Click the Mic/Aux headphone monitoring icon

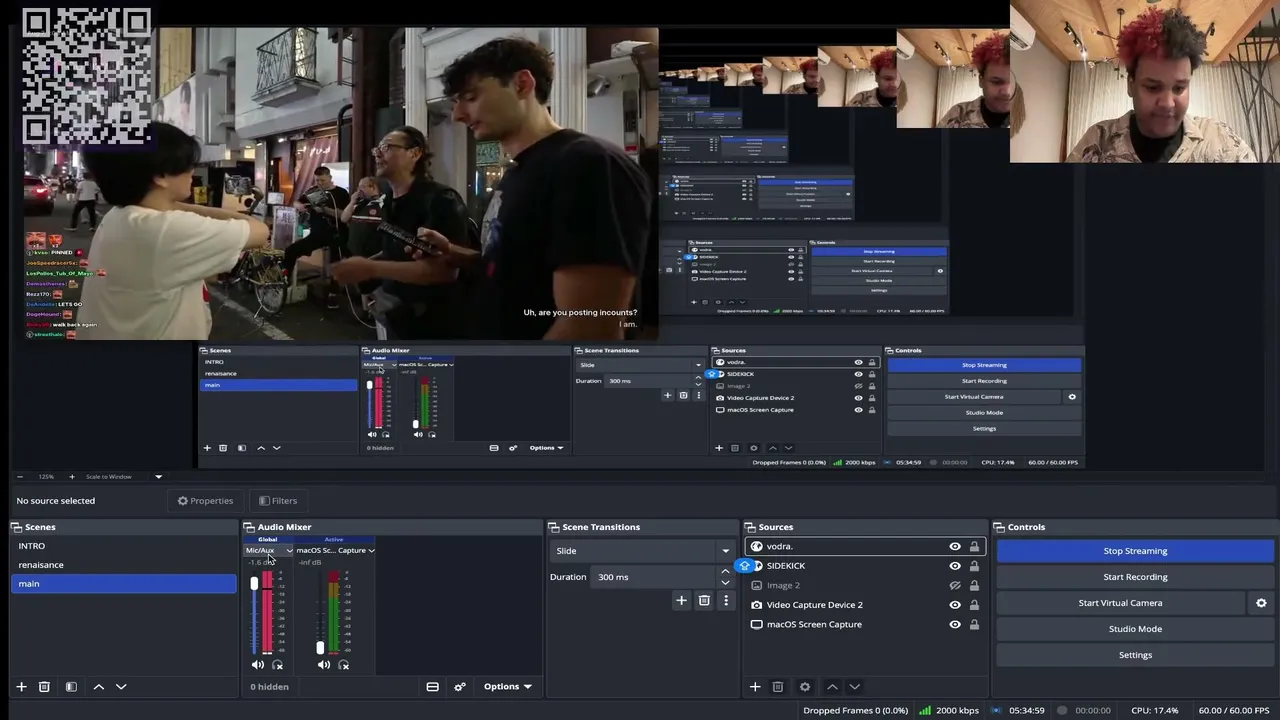(278, 665)
